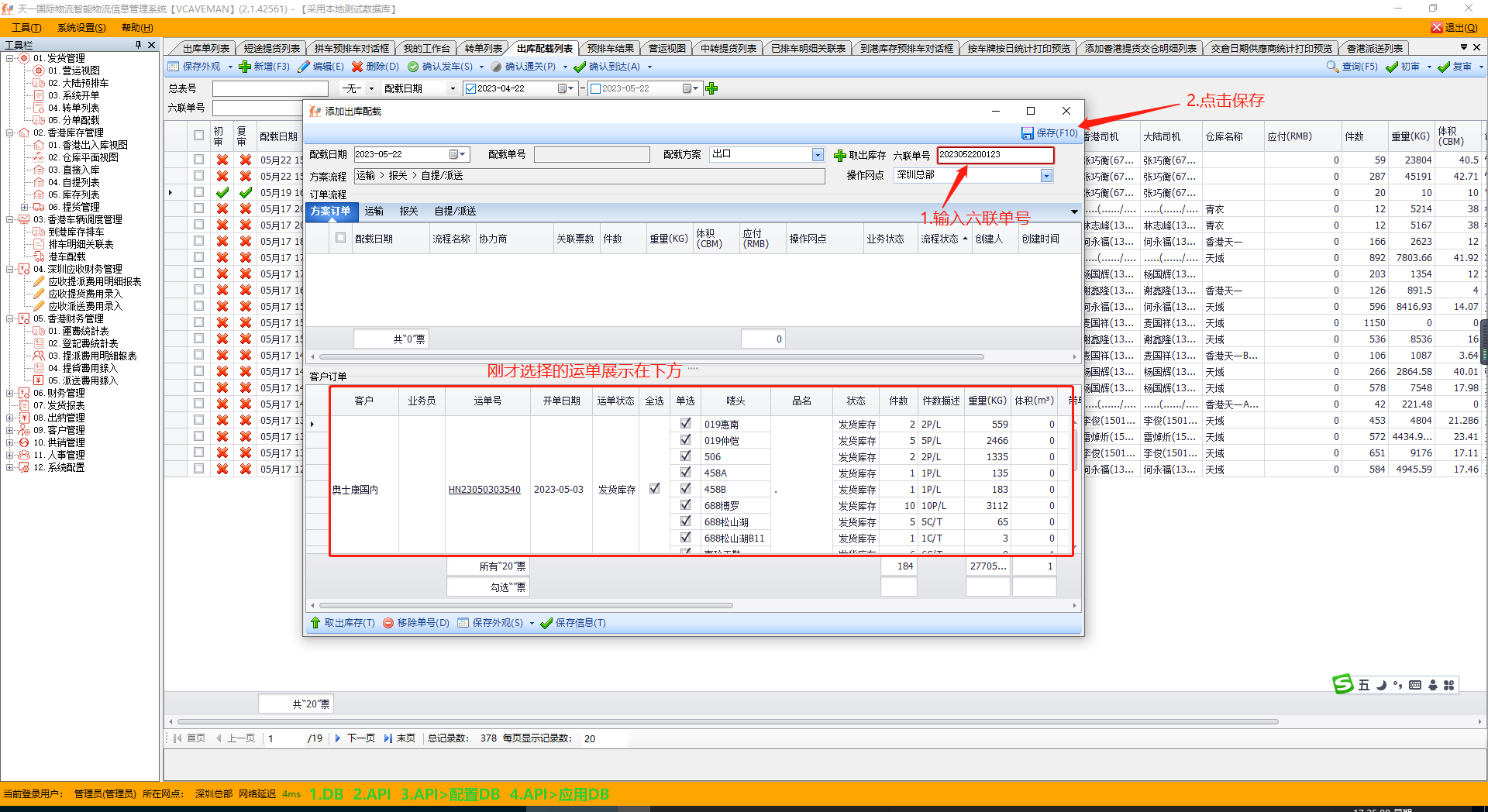Click the 移除单号(D) remove icon
1488x812 pixels.
click(x=388, y=623)
